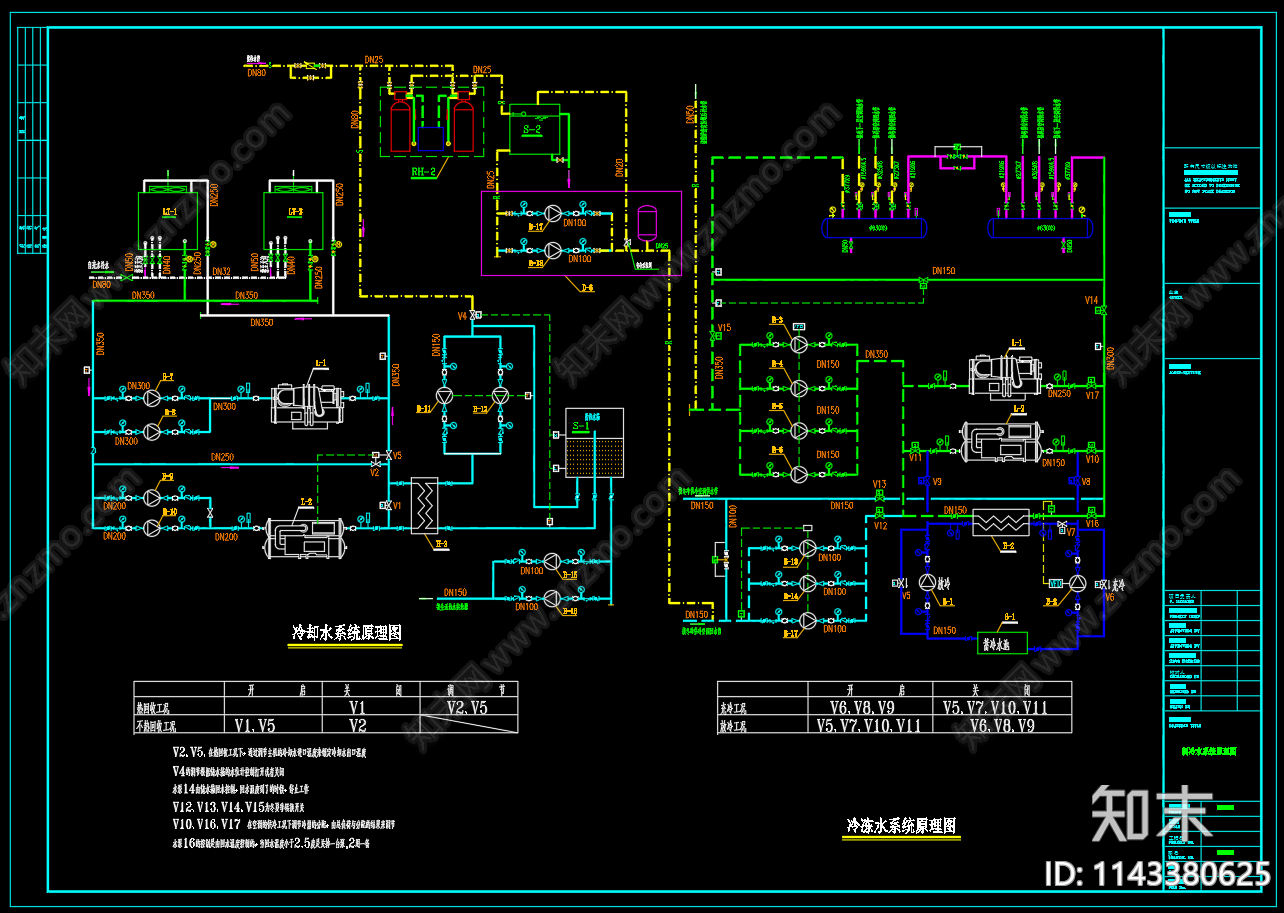Click the RH-2 equipment label
Screen dimensions: 1284x913
tap(425, 172)
